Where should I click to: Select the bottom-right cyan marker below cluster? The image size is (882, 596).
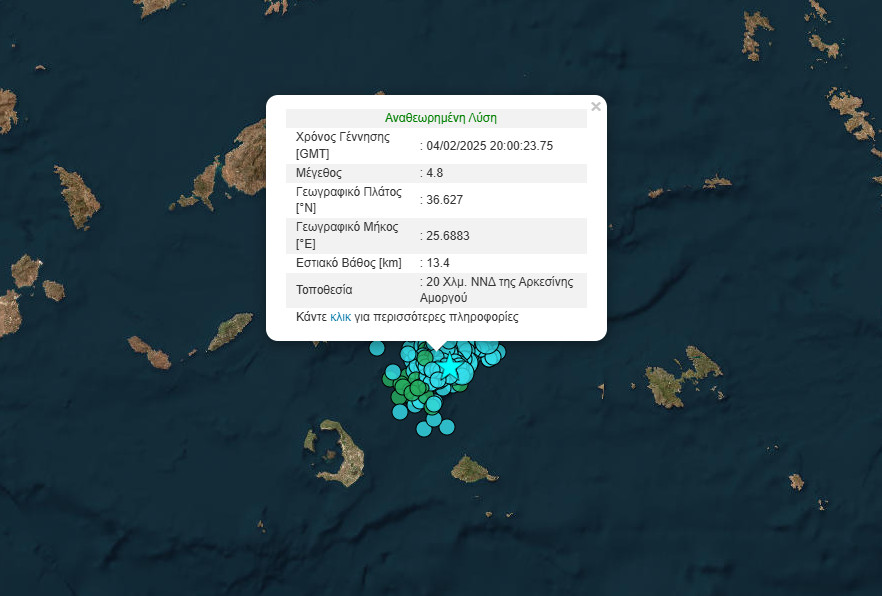[x=446, y=427]
